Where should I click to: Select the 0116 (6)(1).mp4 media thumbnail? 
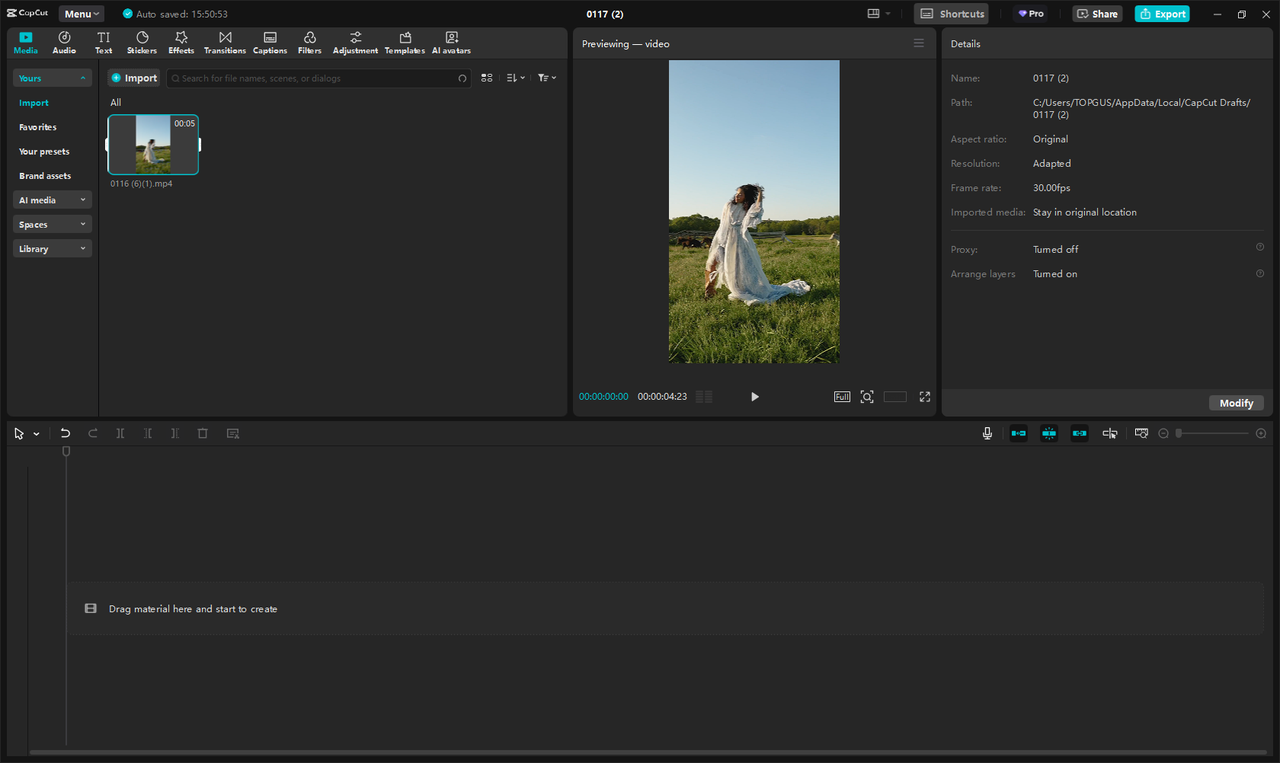click(152, 144)
